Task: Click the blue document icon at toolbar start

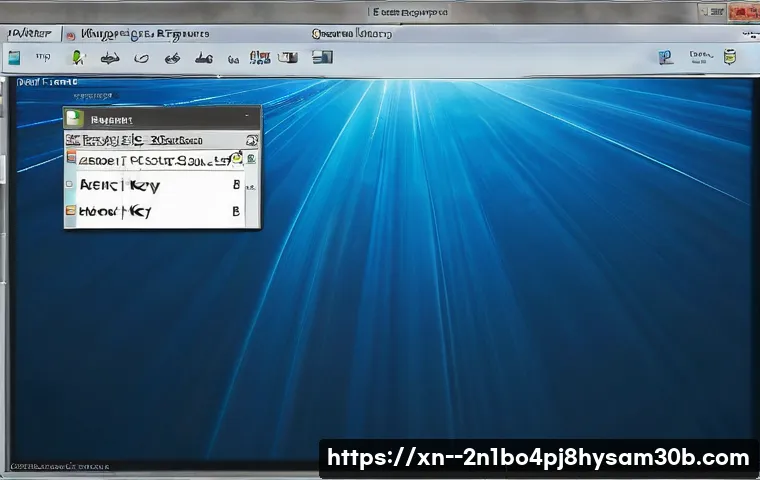Action: coord(14,58)
